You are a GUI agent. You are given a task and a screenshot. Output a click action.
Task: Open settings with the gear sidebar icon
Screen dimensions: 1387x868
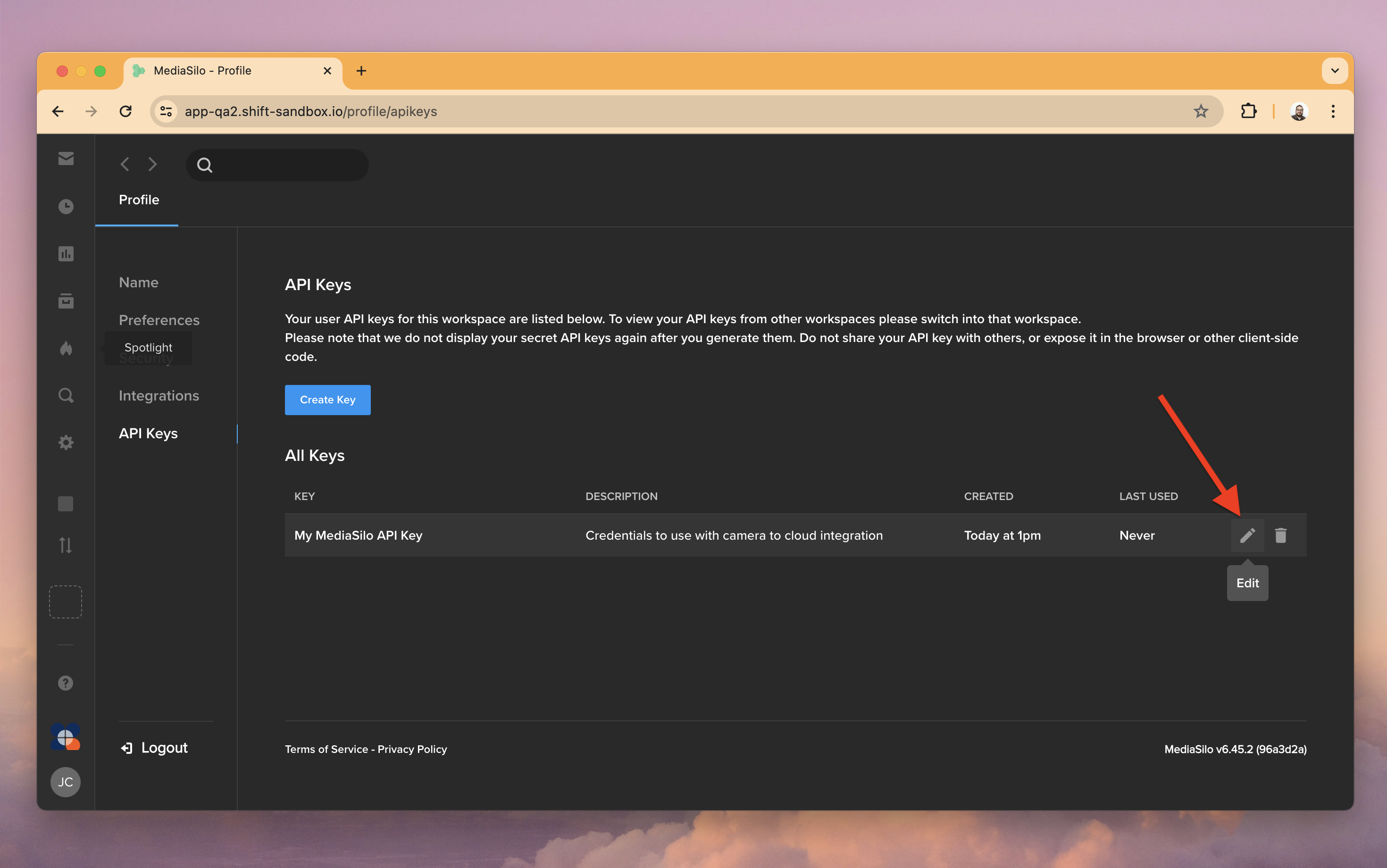tap(66, 442)
